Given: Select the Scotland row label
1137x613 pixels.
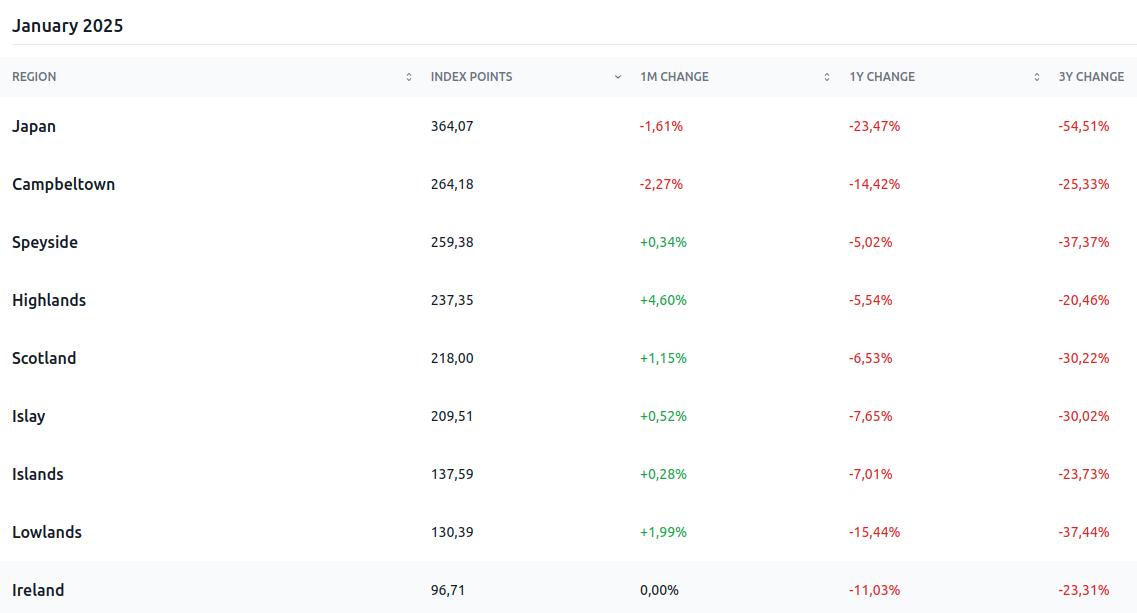Looking at the screenshot, I should pos(44,358).
